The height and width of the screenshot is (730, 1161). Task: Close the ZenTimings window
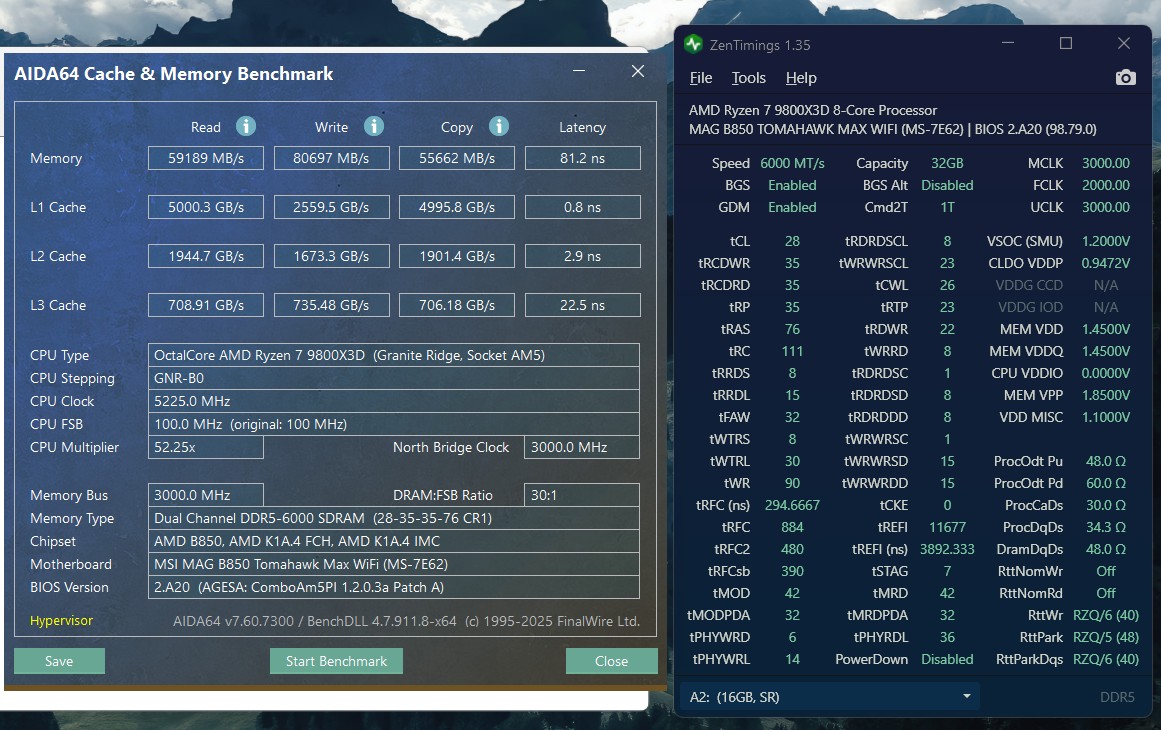click(1123, 44)
